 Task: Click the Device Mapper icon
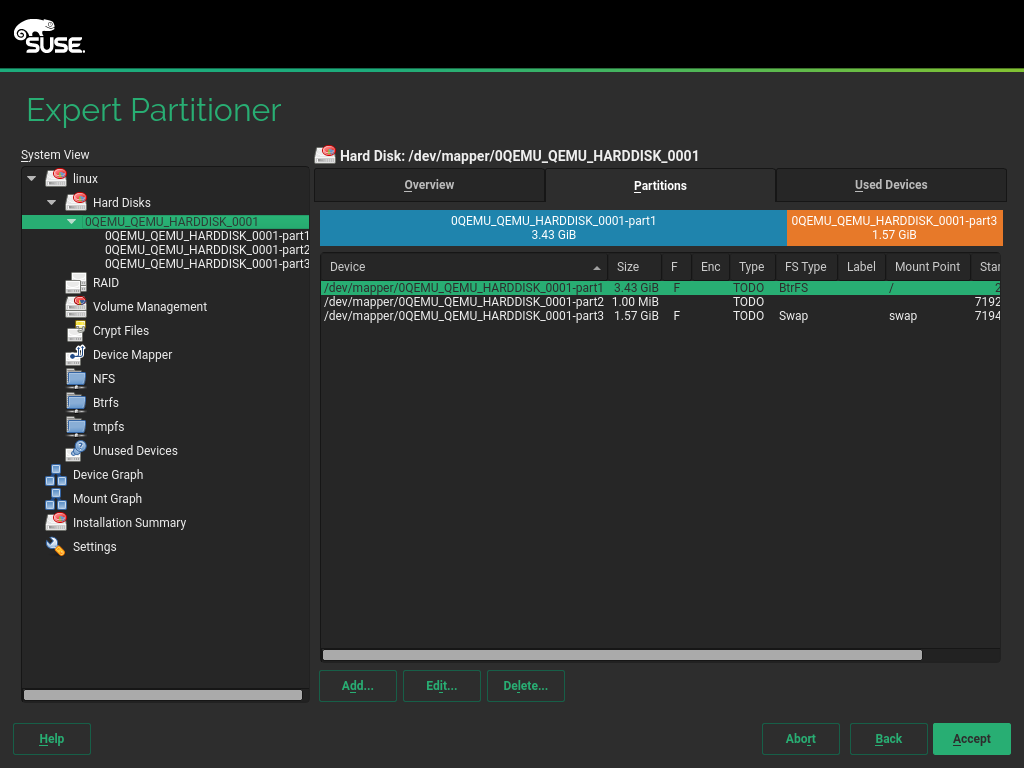[76, 355]
